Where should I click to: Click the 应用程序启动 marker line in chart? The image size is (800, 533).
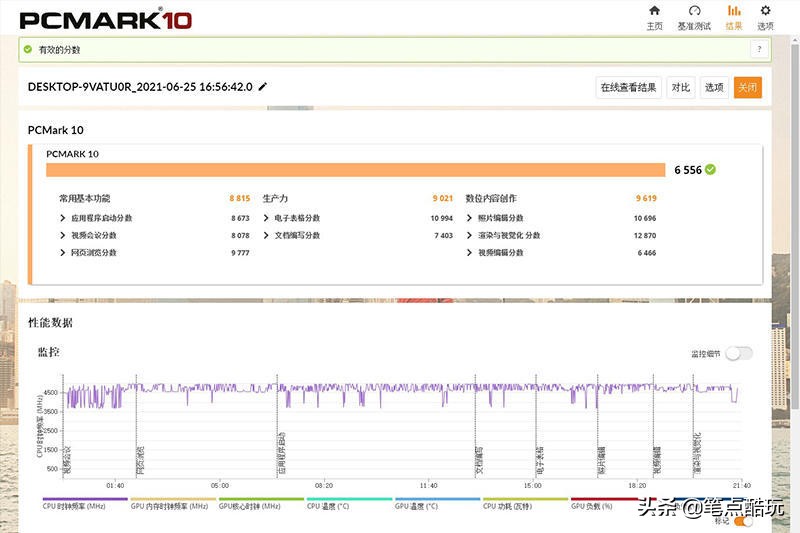[x=277, y=426]
